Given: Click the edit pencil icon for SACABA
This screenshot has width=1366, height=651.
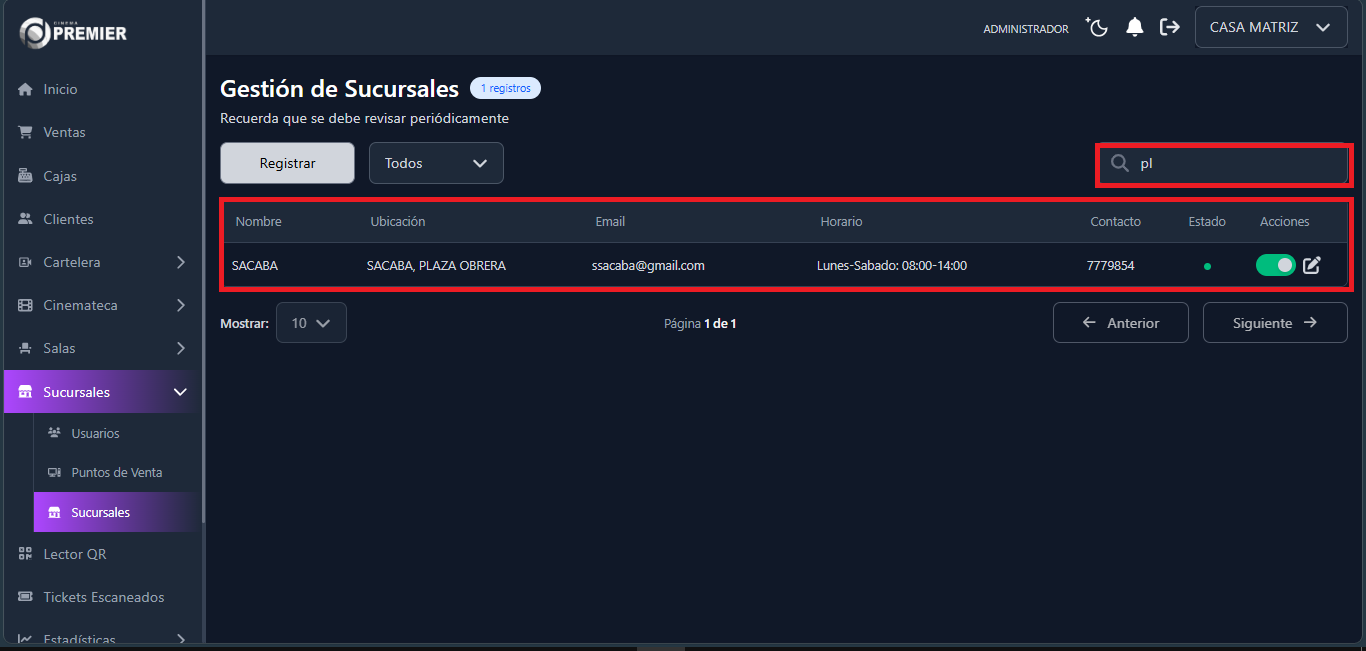Looking at the screenshot, I should pos(1312,265).
